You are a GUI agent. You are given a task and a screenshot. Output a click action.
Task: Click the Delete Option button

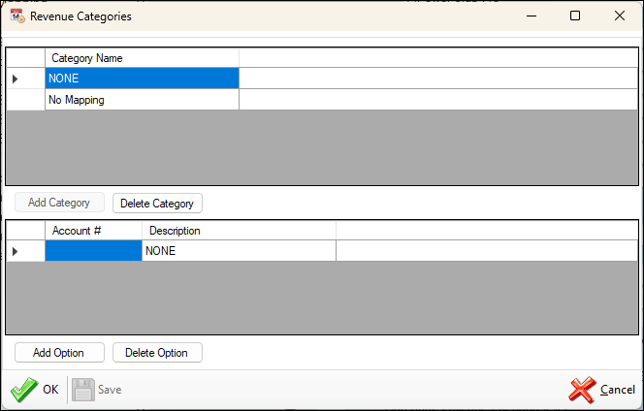click(157, 353)
